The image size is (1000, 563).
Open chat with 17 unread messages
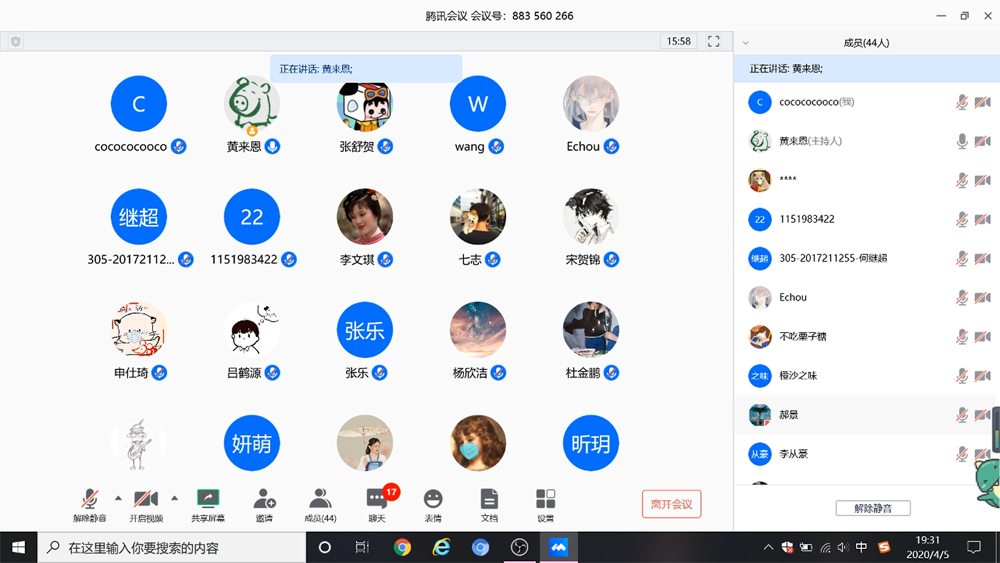tap(377, 505)
